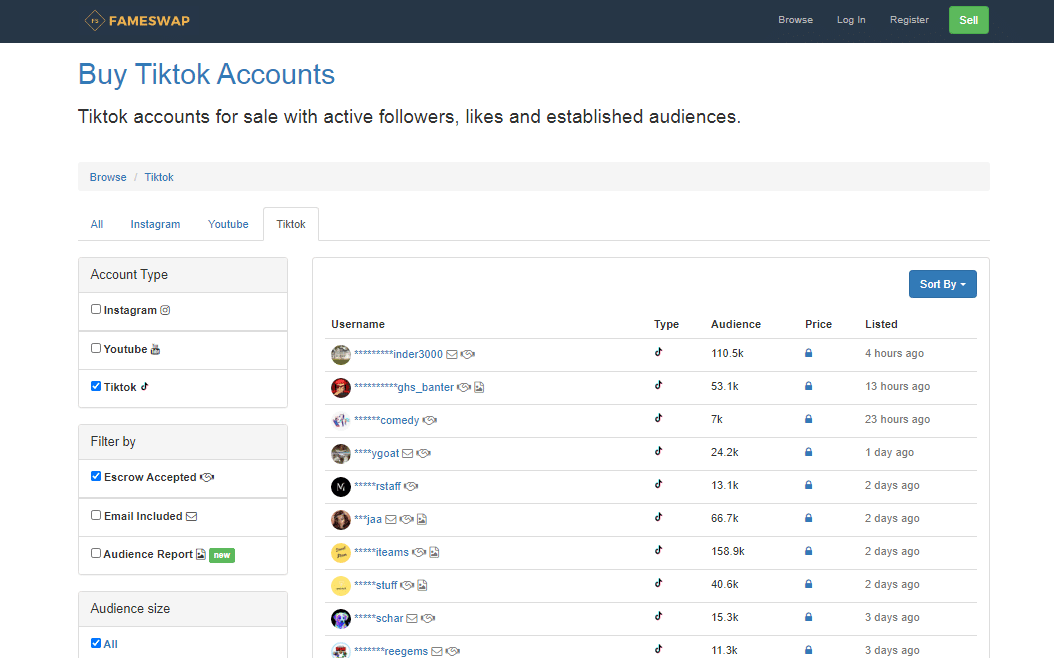Image resolution: width=1054 pixels, height=658 pixels.
Task: Click price lock icon for ghs_banter
Action: coord(809,386)
